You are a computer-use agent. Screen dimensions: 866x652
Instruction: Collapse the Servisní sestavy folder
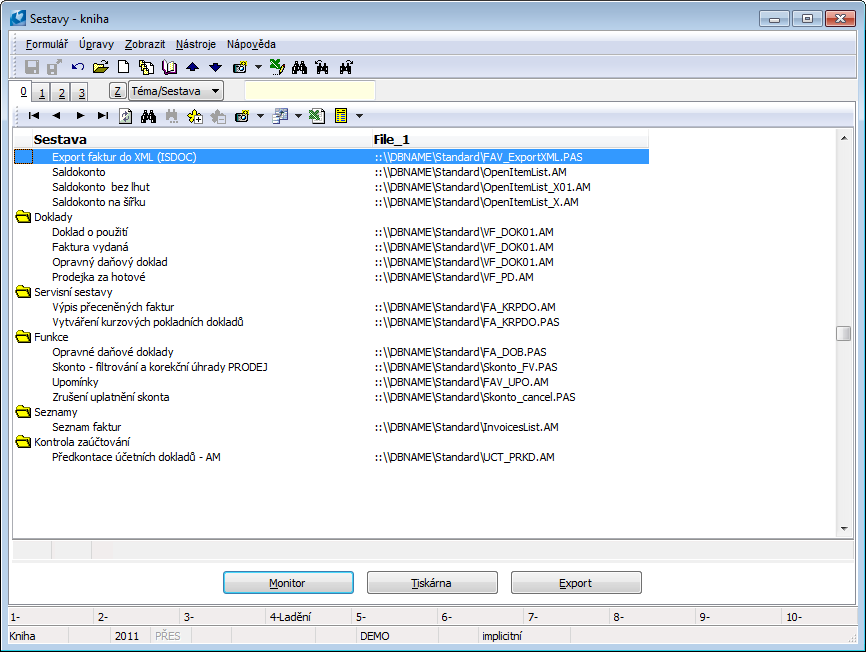click(23, 292)
